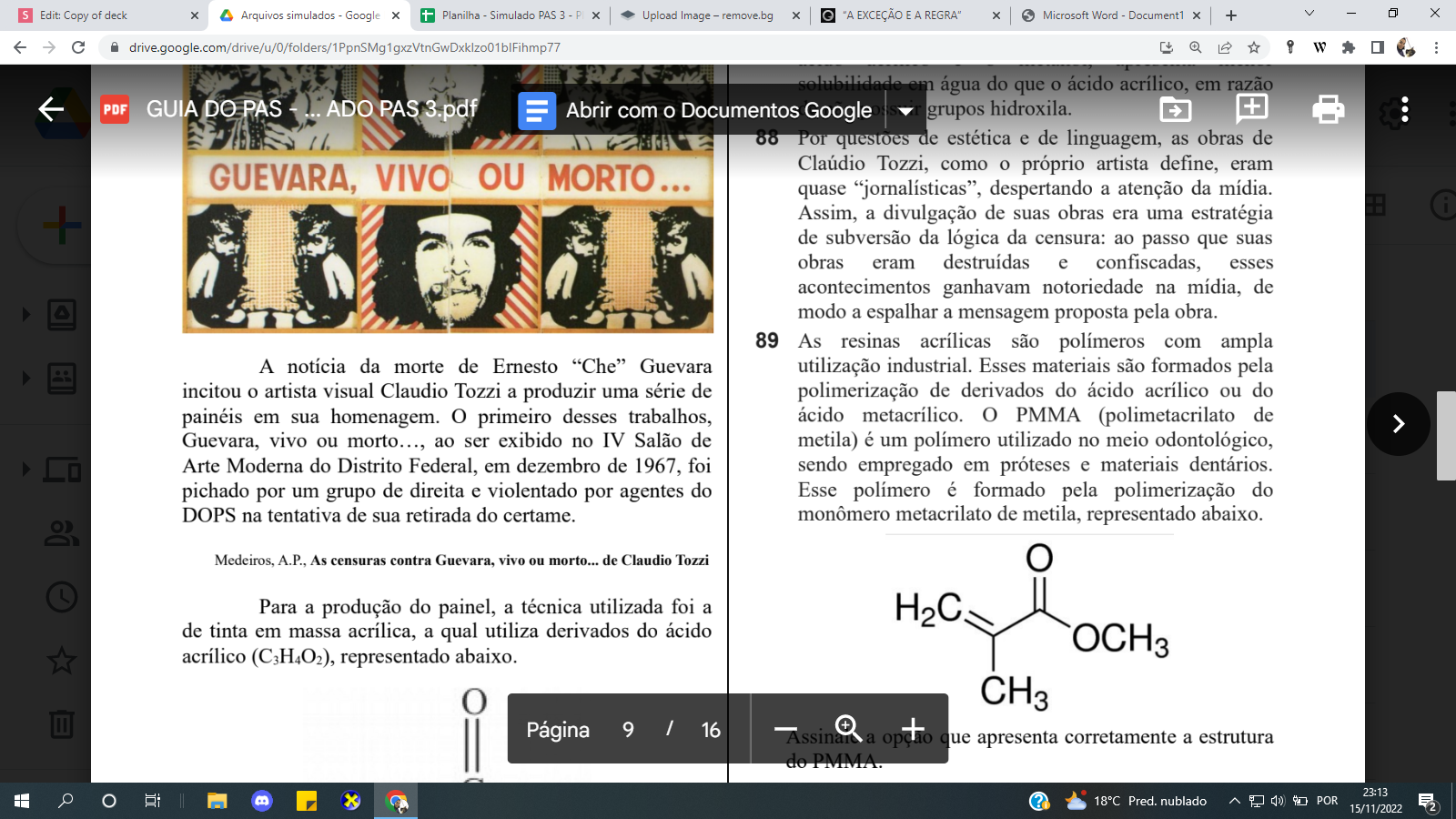The image size is (1456, 819).
Task: Zoom out with the minus button
Action: tap(785, 730)
